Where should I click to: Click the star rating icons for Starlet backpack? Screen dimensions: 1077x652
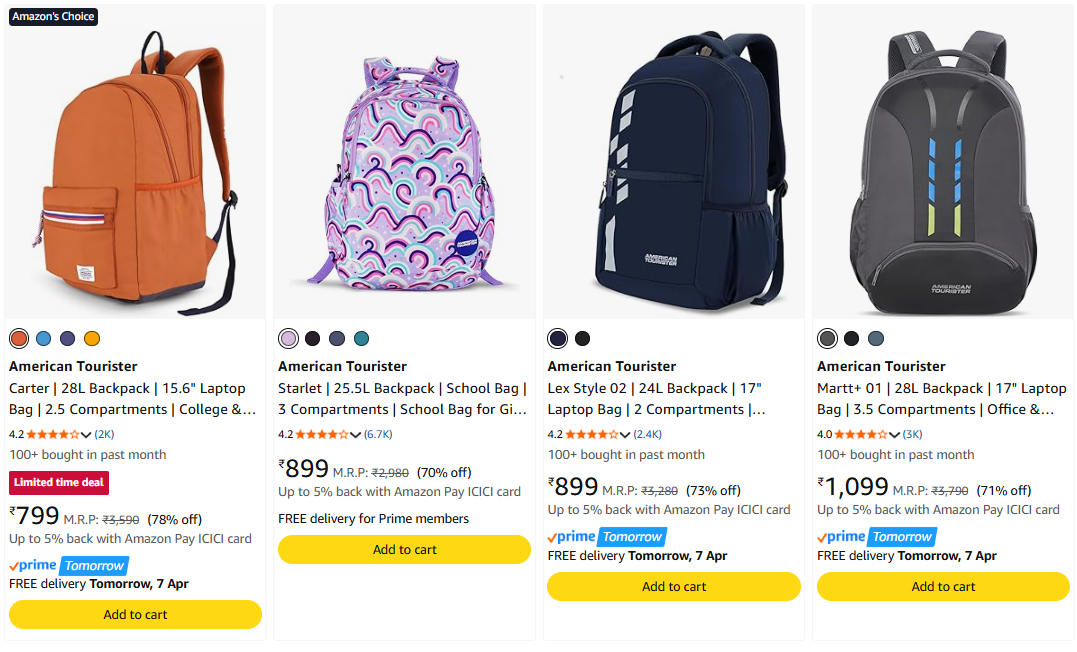[323, 434]
